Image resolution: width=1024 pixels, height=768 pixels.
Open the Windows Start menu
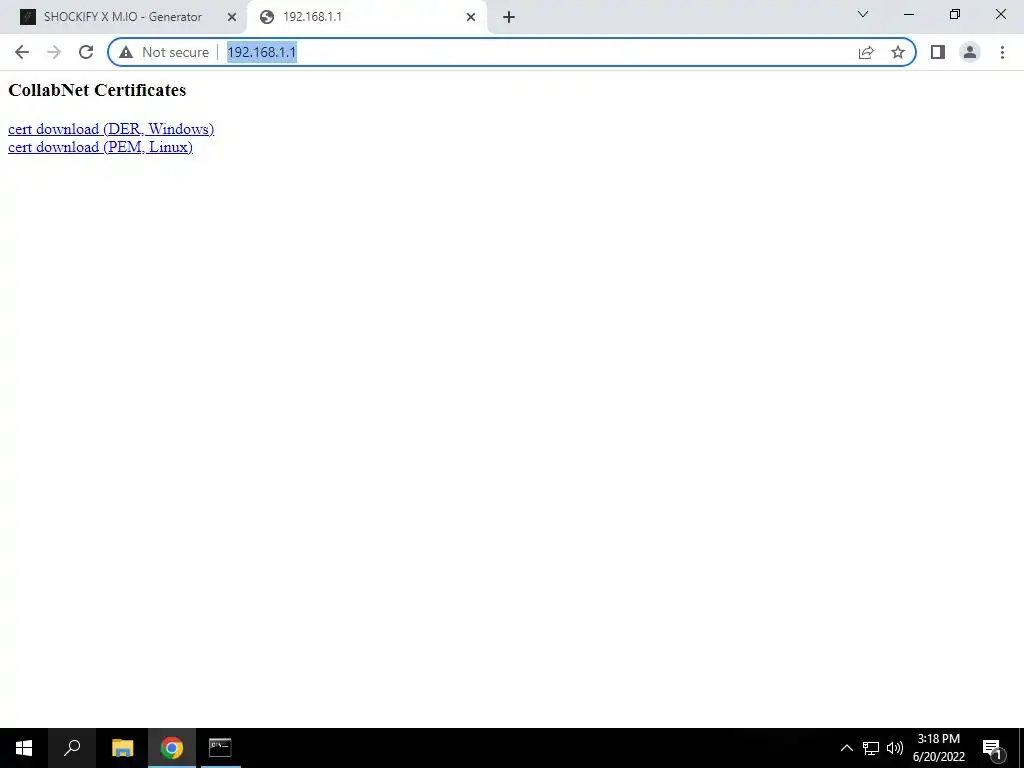pos(24,748)
